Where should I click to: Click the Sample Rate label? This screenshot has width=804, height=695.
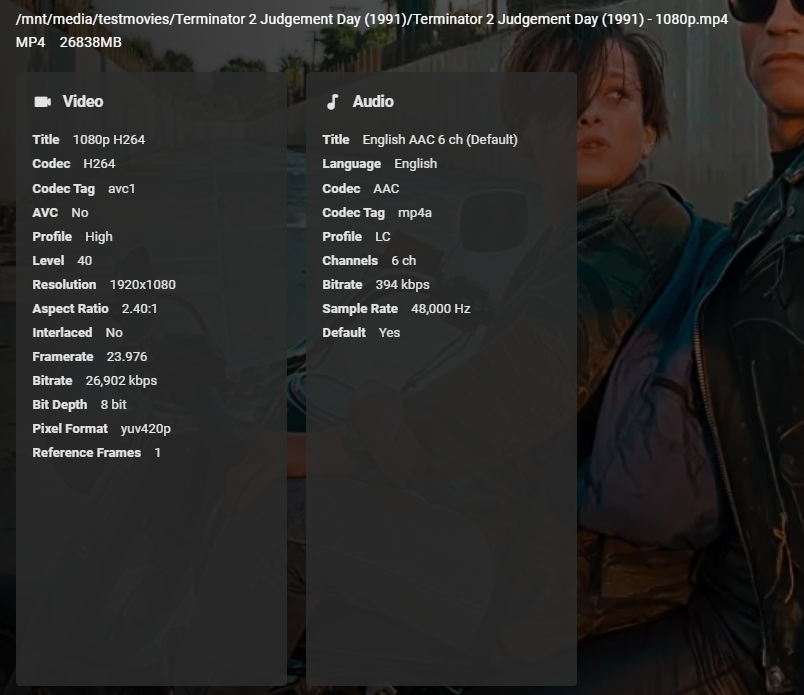[360, 309]
